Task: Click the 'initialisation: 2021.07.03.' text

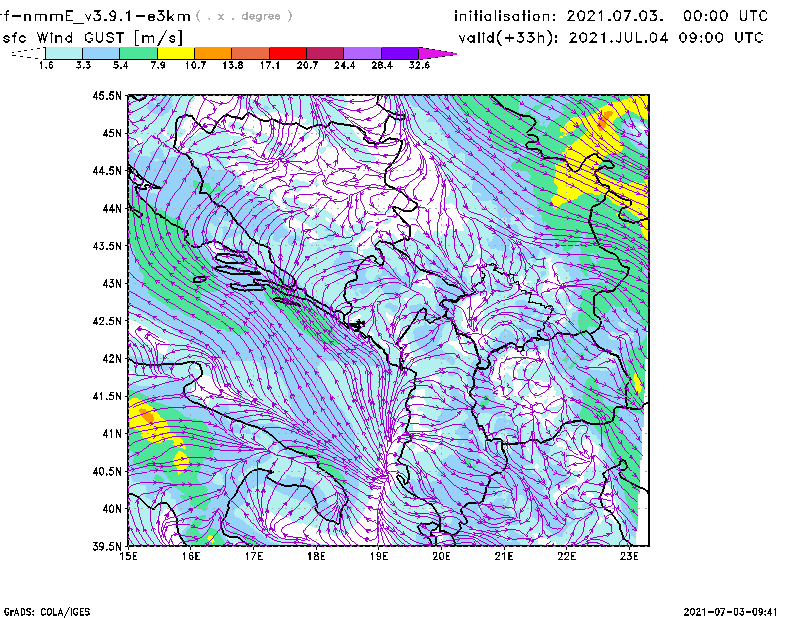Action: point(559,16)
